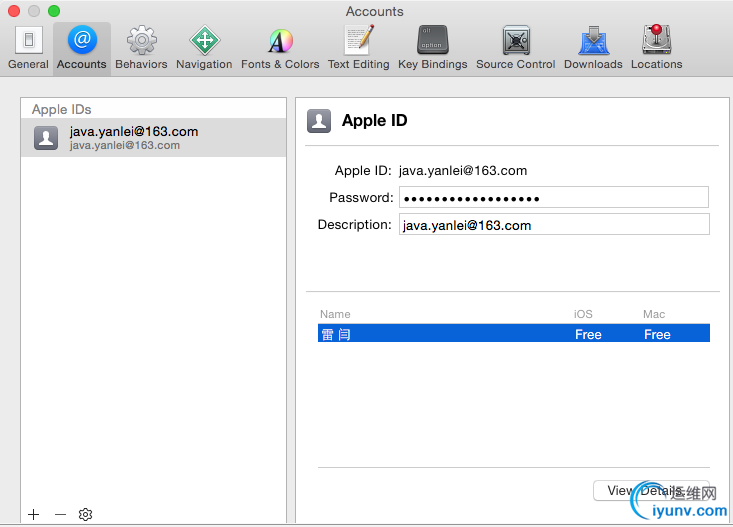This screenshot has height=527, width=733.
Task: Click the Password field
Action: [x=553, y=197]
